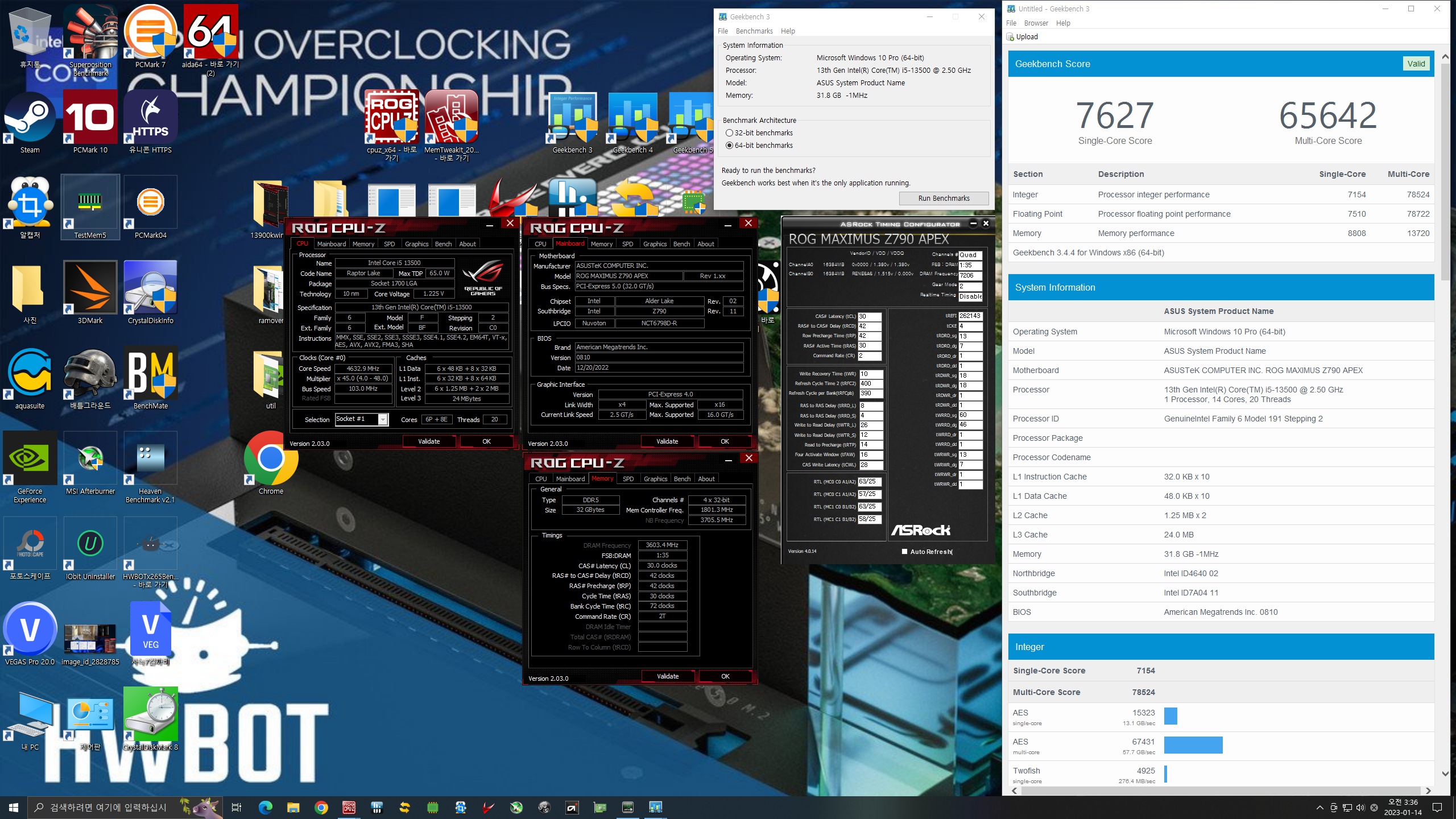The image size is (1456, 819).
Task: Open IObit Uninstaller desktop icon
Action: (90, 549)
